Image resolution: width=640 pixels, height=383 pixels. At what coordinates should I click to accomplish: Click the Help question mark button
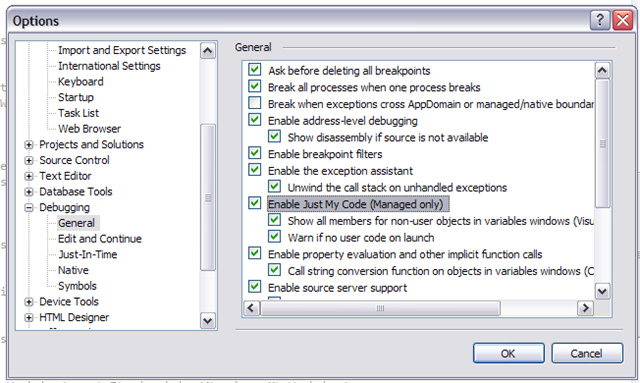(600, 20)
